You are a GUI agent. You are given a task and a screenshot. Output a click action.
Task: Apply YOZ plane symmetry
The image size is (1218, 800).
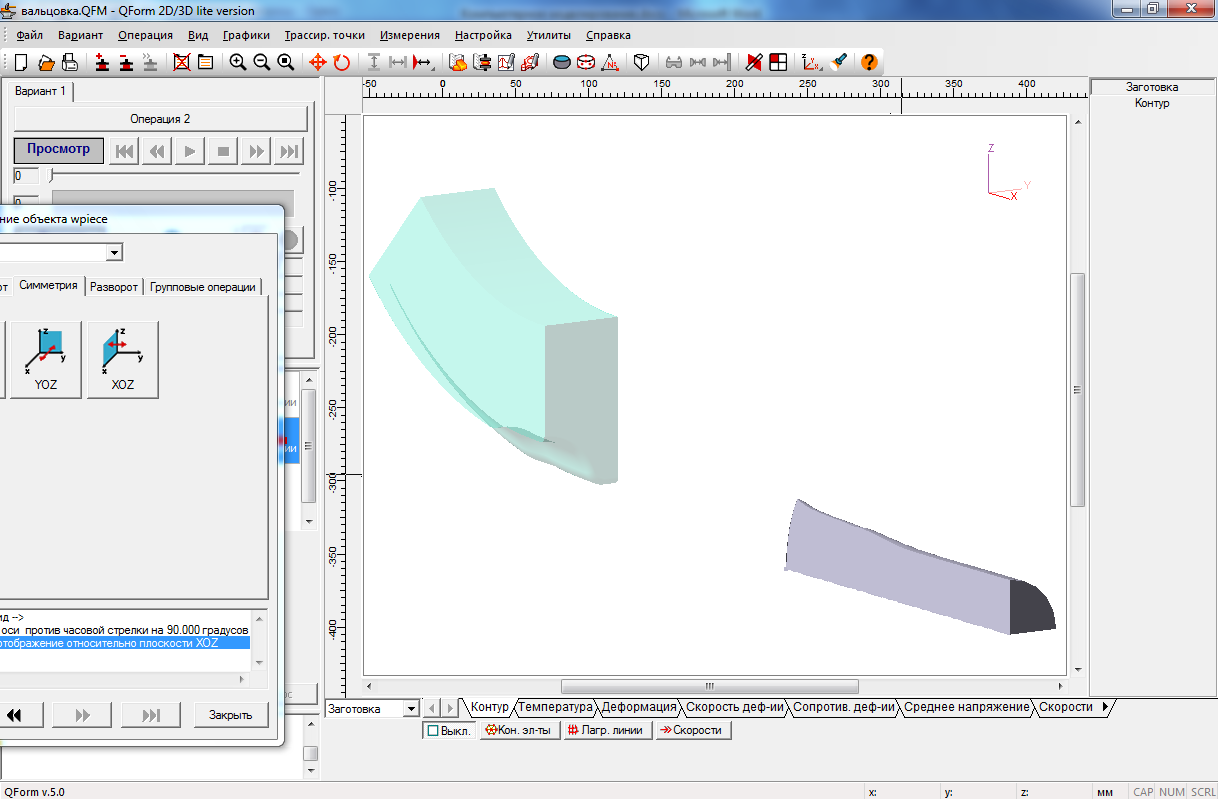click(45, 360)
